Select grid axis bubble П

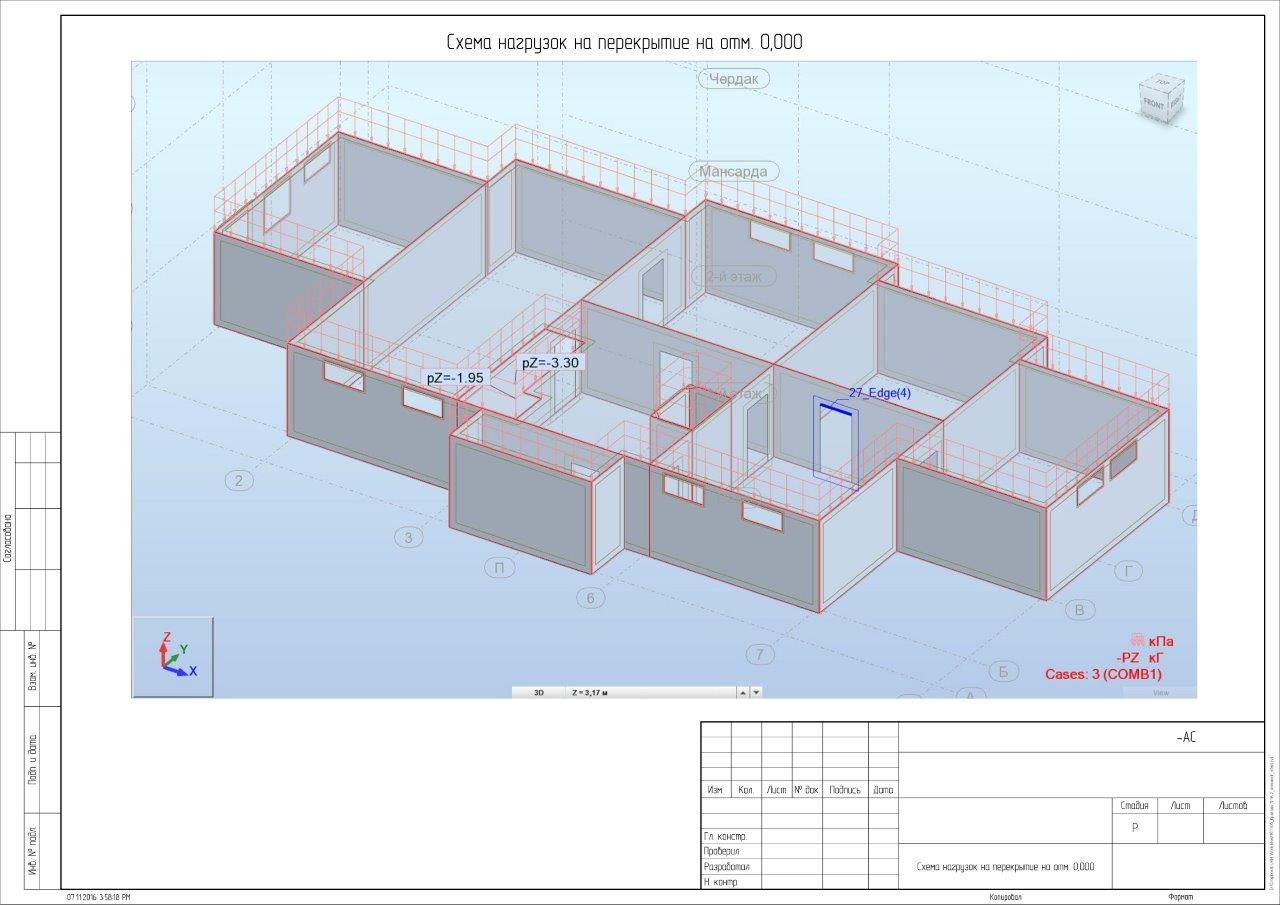(499, 568)
